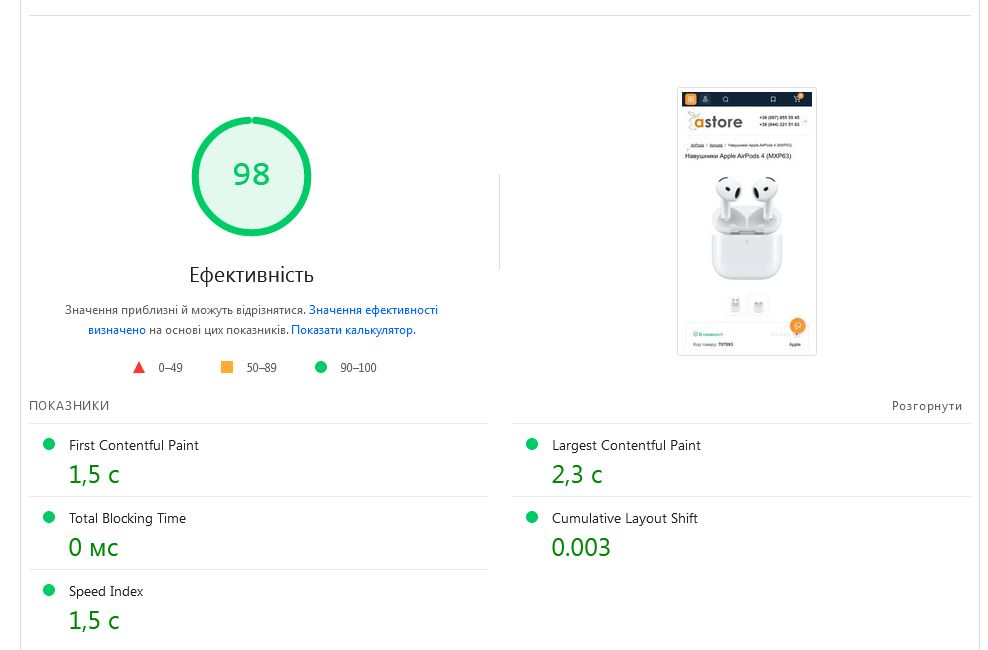Click the green circle 90–100 legend icon

[321, 368]
